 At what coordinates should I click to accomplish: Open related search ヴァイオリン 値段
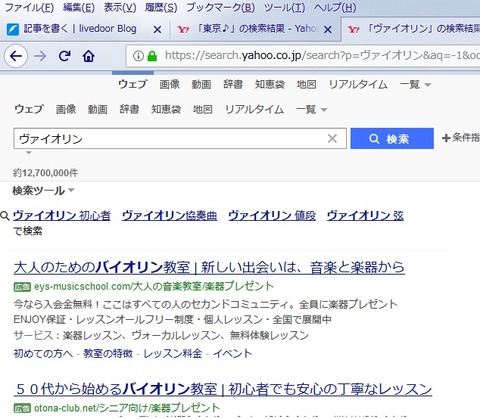(x=272, y=216)
